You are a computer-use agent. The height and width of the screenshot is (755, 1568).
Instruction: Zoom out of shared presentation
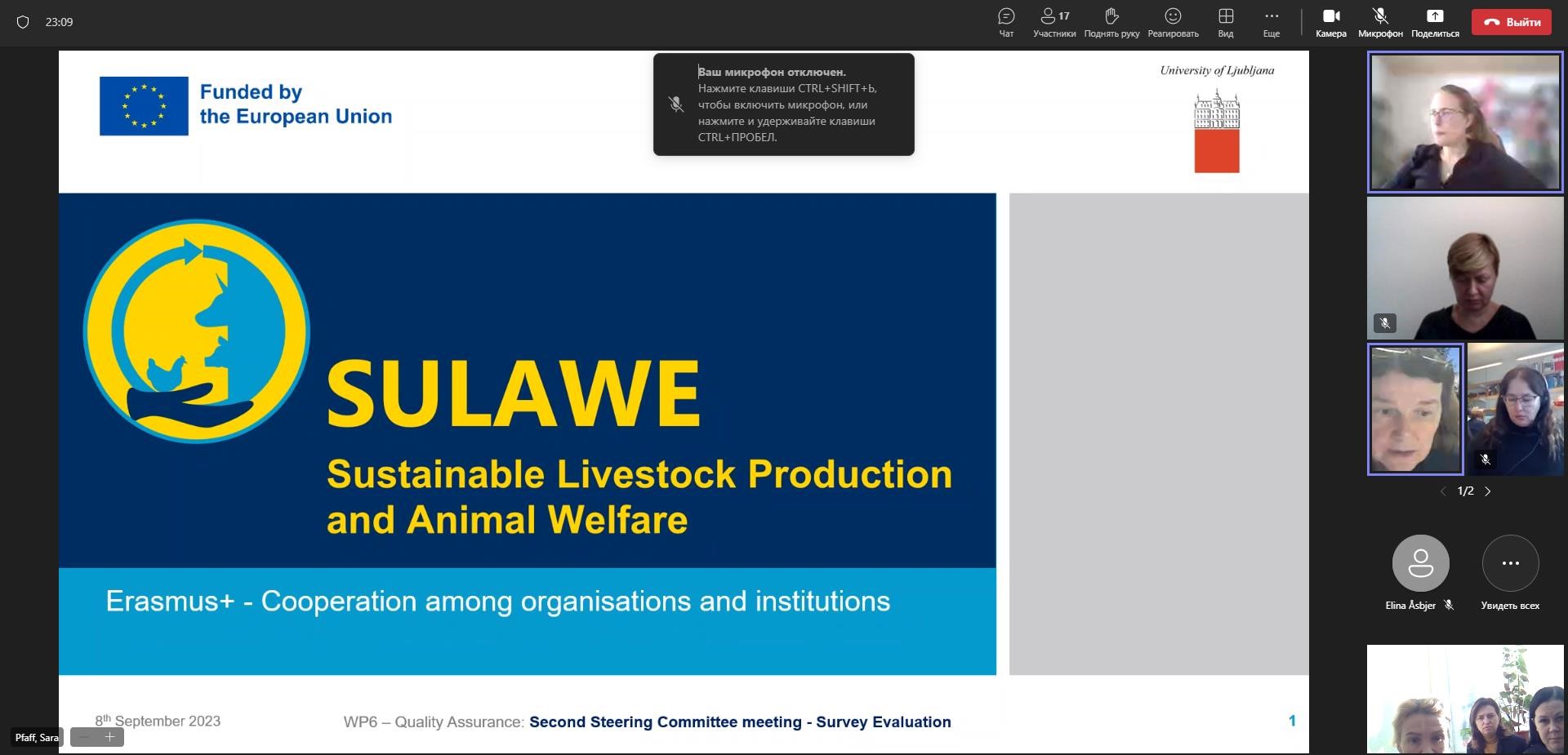pos(84,737)
